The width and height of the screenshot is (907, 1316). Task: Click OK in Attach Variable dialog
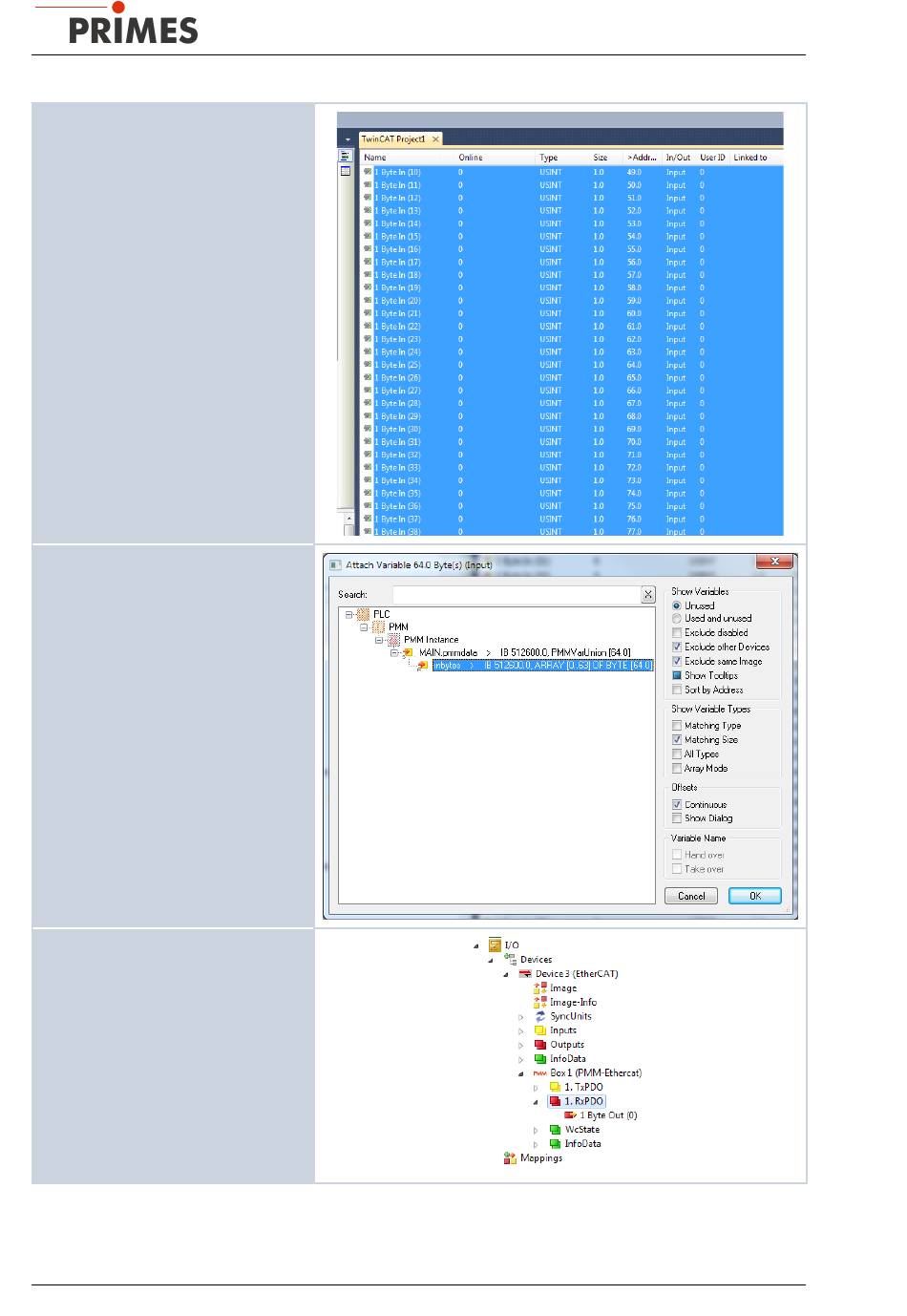[755, 896]
